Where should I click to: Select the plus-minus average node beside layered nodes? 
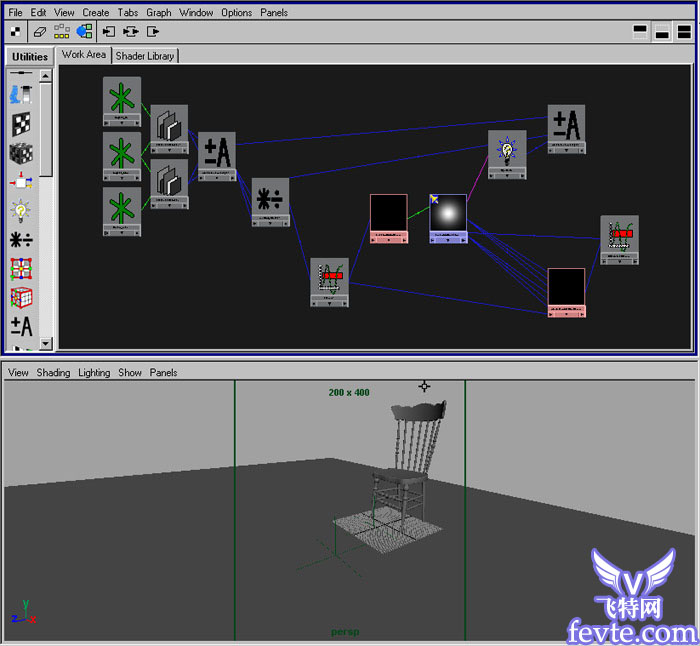tap(217, 151)
